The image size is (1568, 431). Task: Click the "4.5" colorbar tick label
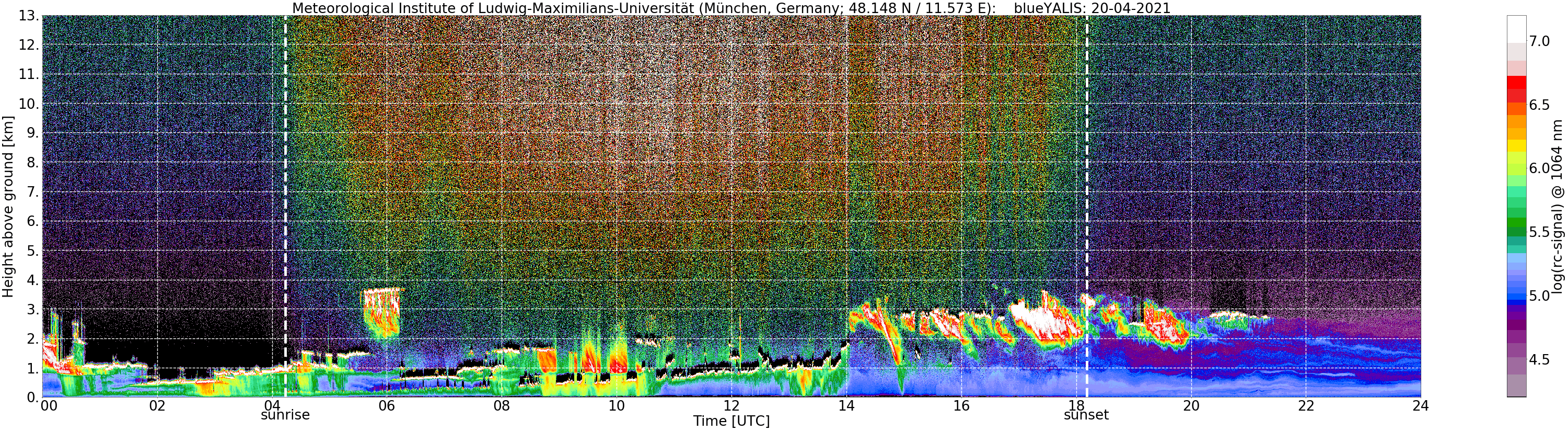(1539, 360)
